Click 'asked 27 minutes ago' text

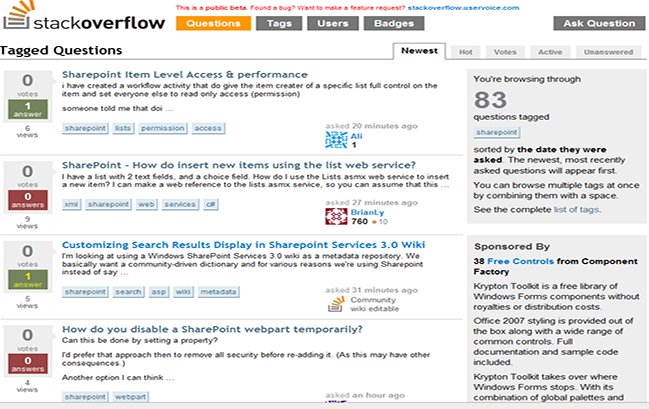coord(371,202)
